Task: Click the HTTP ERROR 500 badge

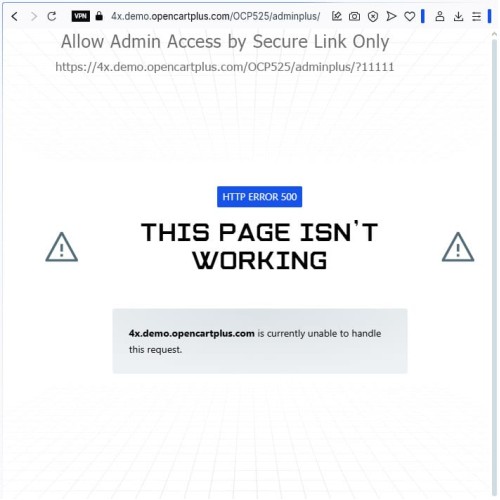Action: tap(259, 197)
